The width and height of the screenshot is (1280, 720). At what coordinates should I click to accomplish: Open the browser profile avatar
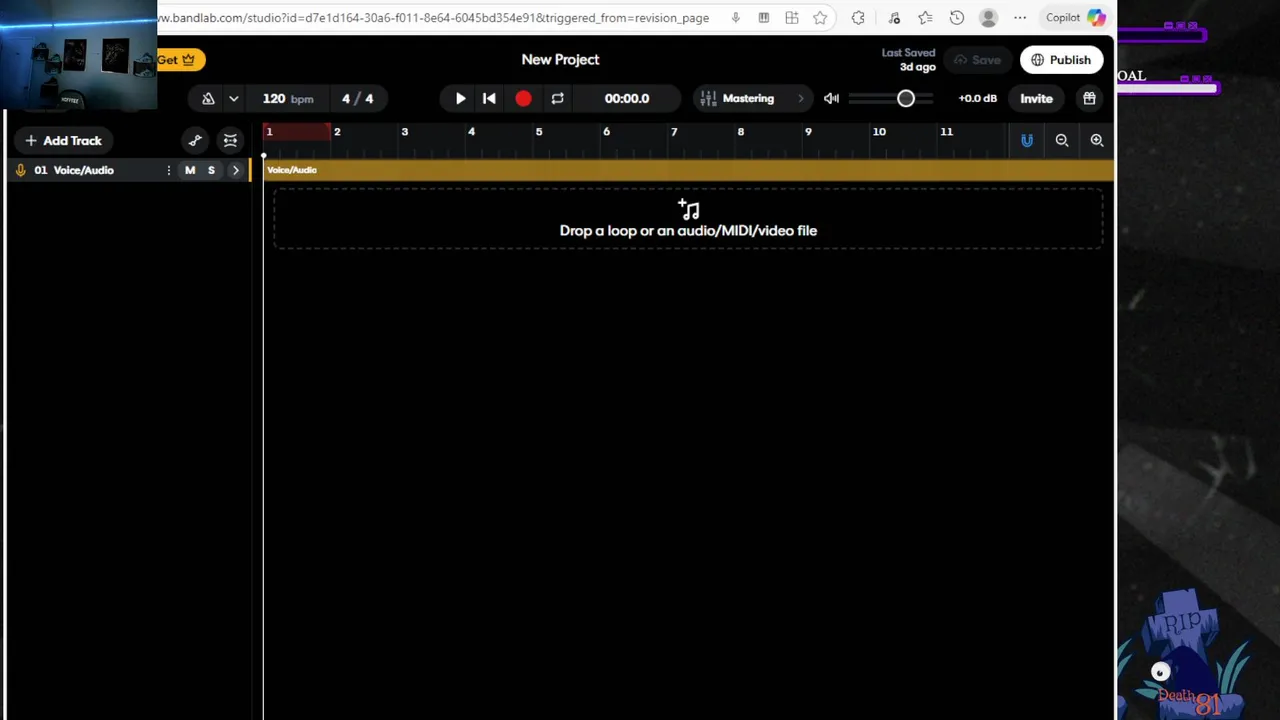tap(989, 18)
